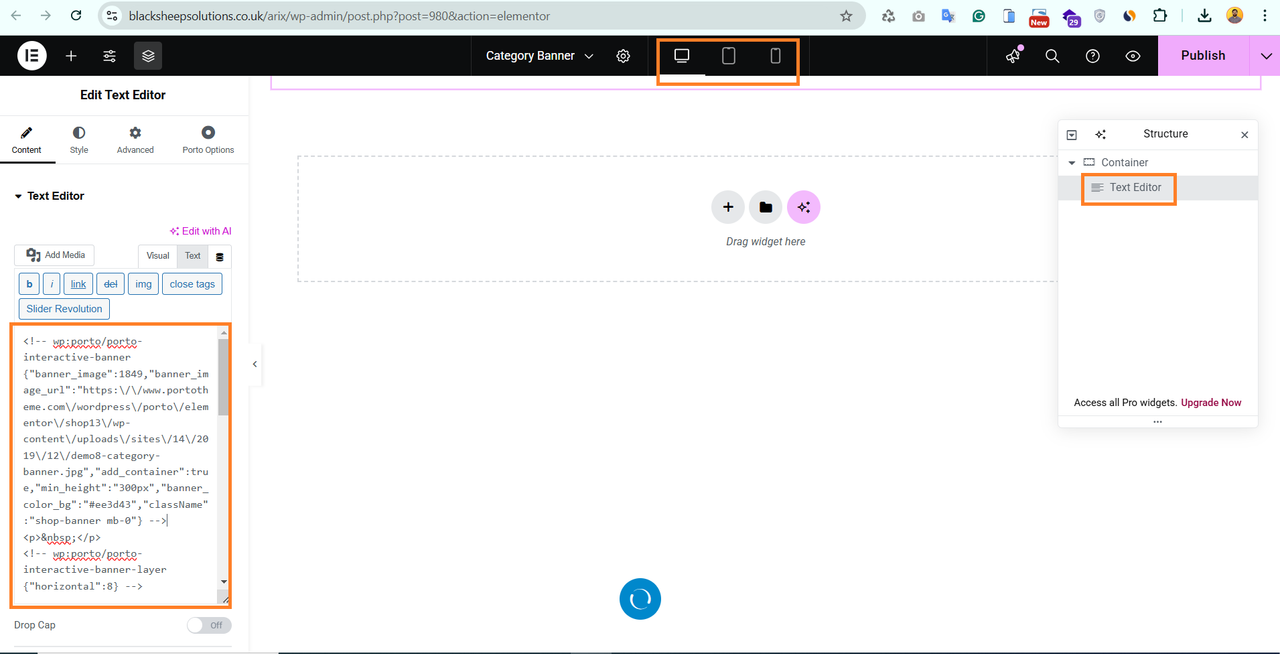Select Text Editor in Structure panel
The width and height of the screenshot is (1280, 654).
pyautogui.click(x=1135, y=187)
